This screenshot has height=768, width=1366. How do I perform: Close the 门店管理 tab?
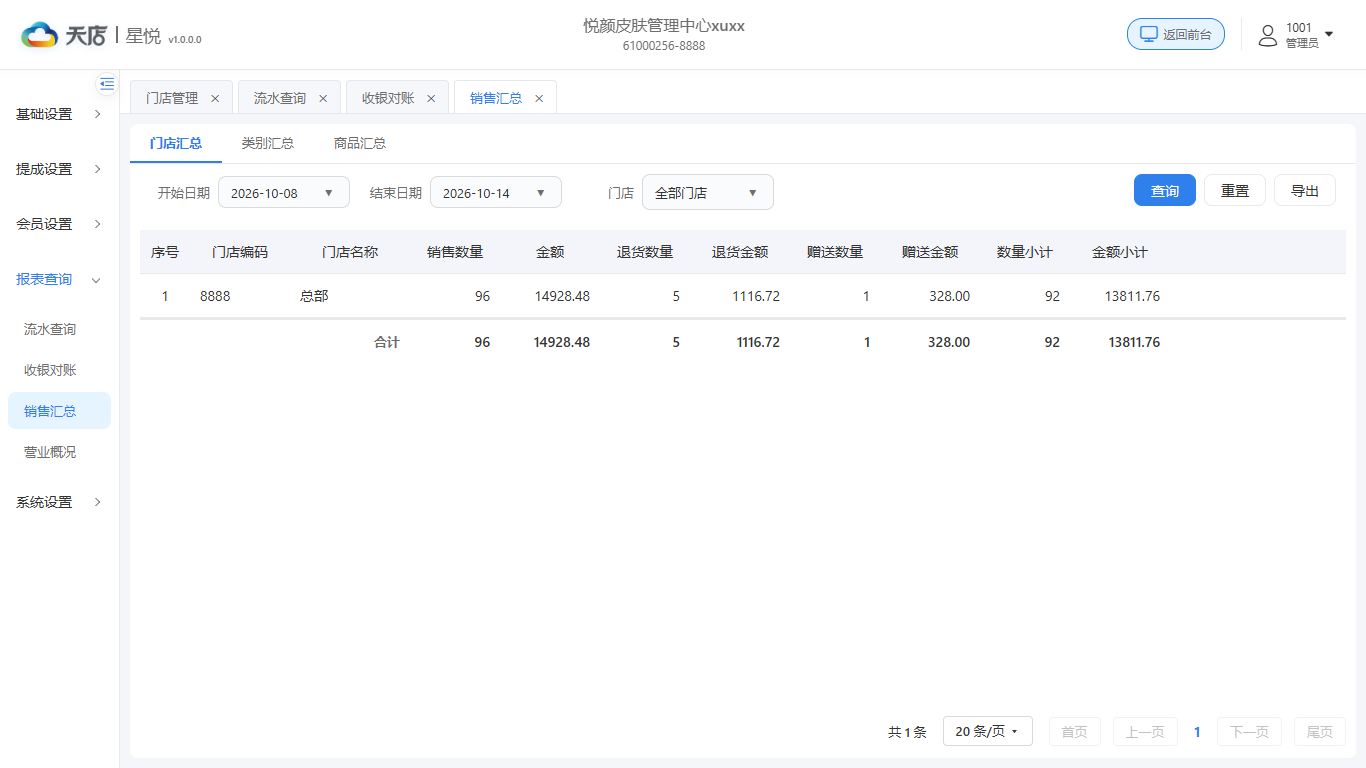point(215,98)
